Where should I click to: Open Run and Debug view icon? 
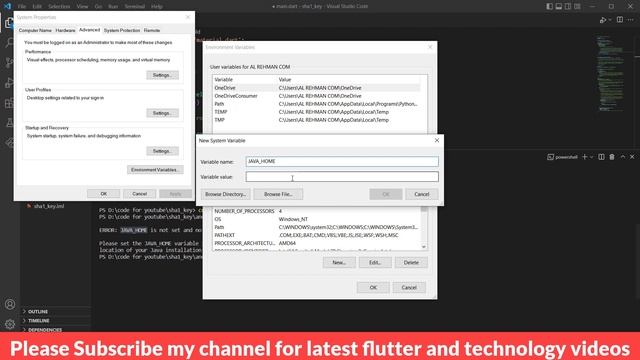pyautogui.click(x=9, y=82)
